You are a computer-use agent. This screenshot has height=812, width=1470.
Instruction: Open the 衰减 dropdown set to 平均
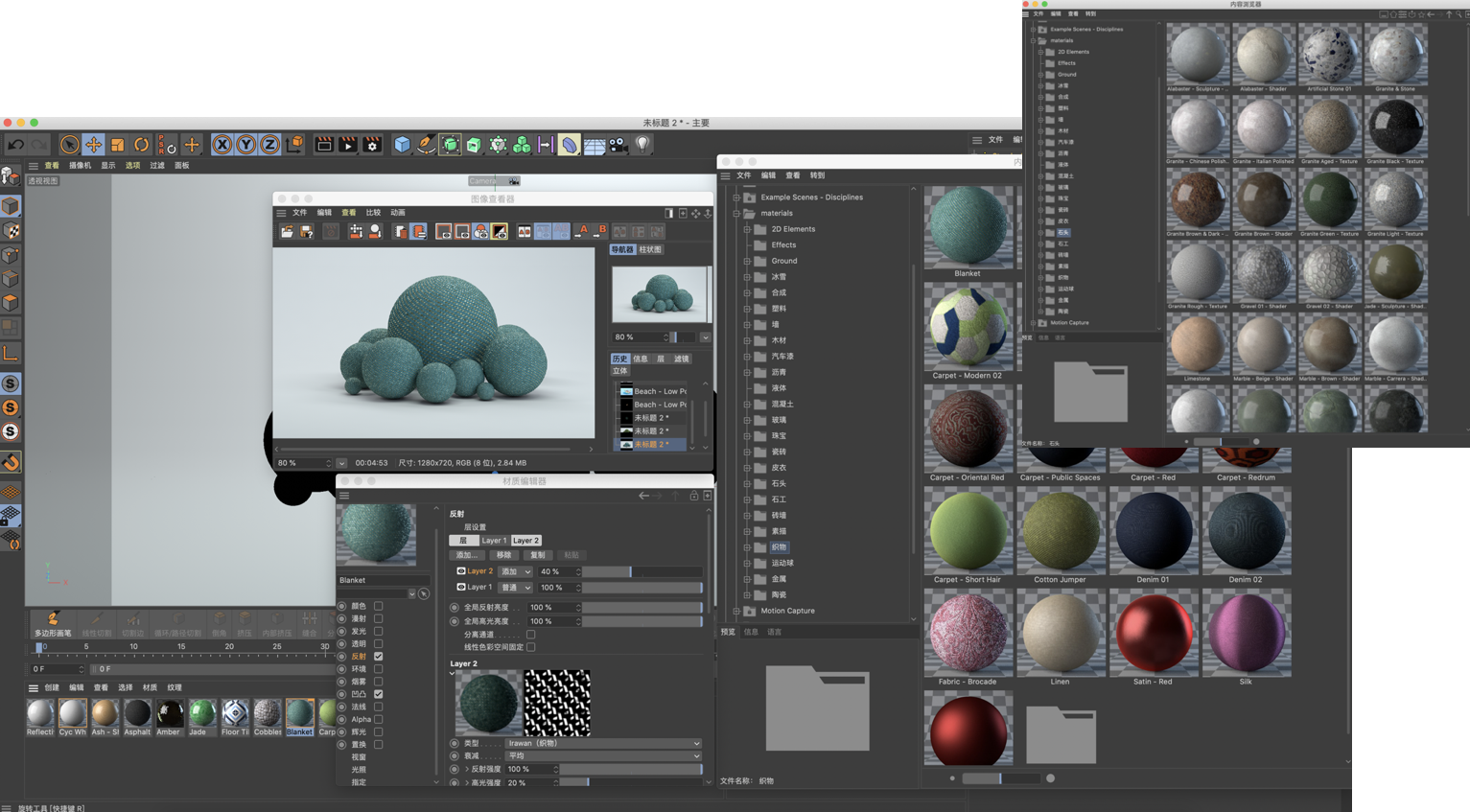point(603,755)
